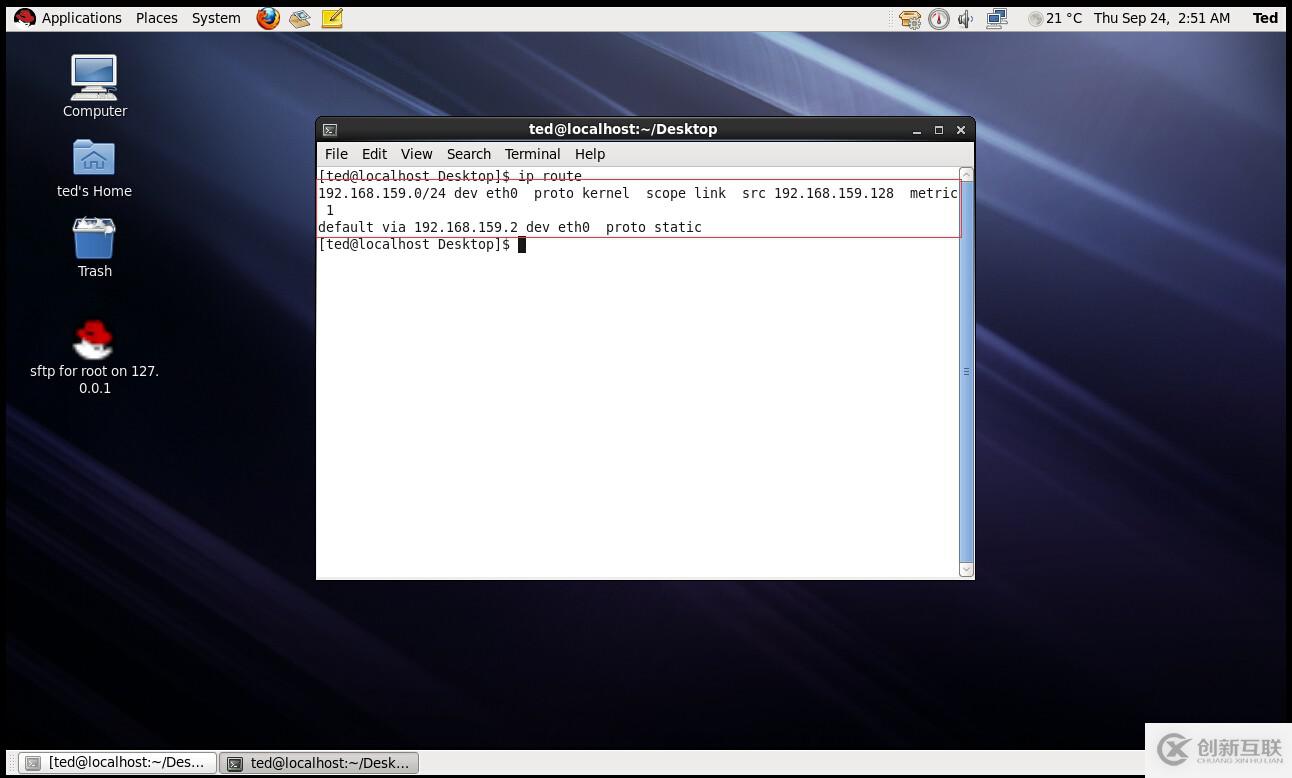The height and width of the screenshot is (778, 1292).
Task: Open the terminal View menu
Action: click(x=416, y=154)
